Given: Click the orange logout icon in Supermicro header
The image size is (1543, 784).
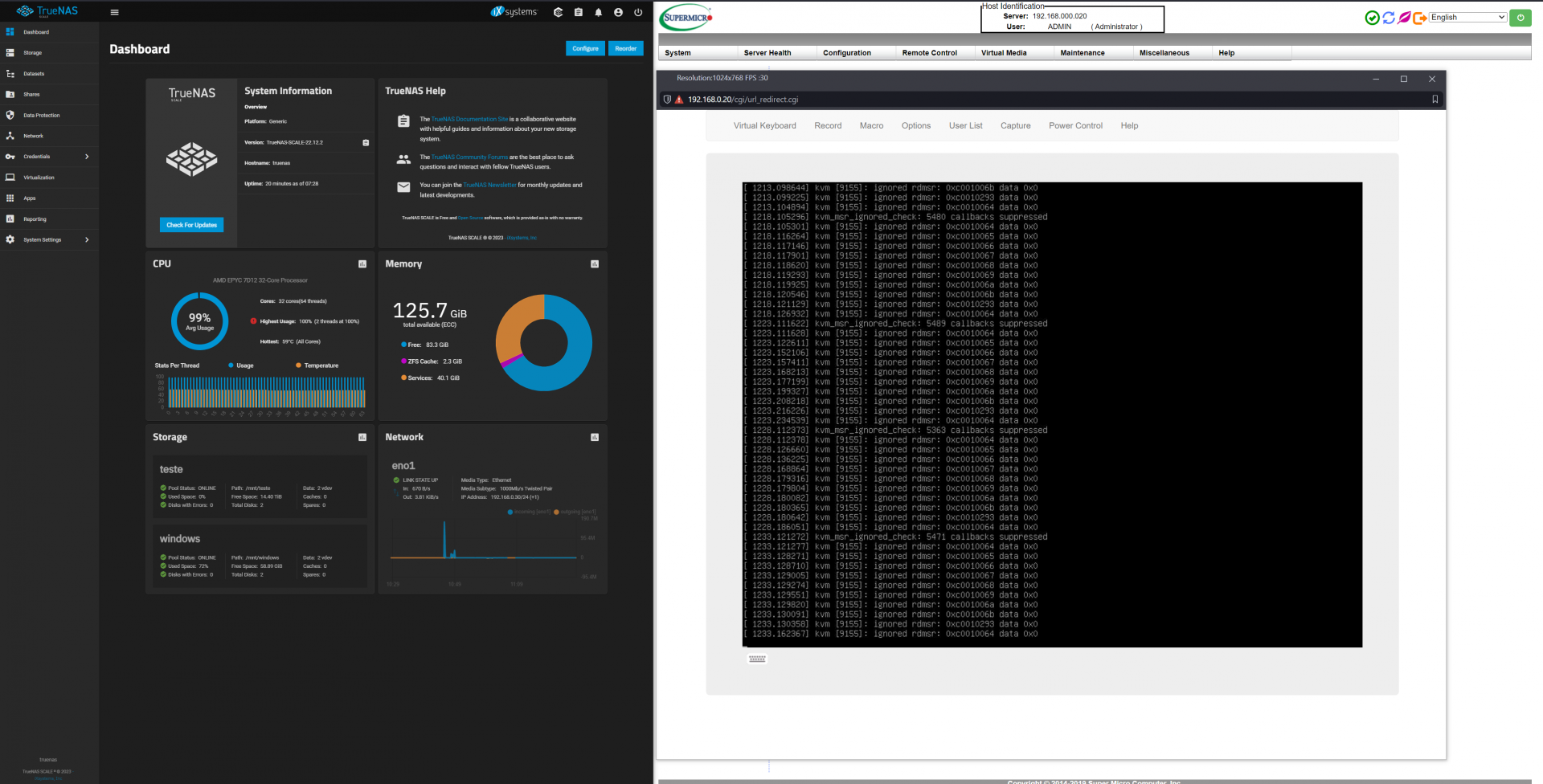Looking at the screenshot, I should [1420, 18].
